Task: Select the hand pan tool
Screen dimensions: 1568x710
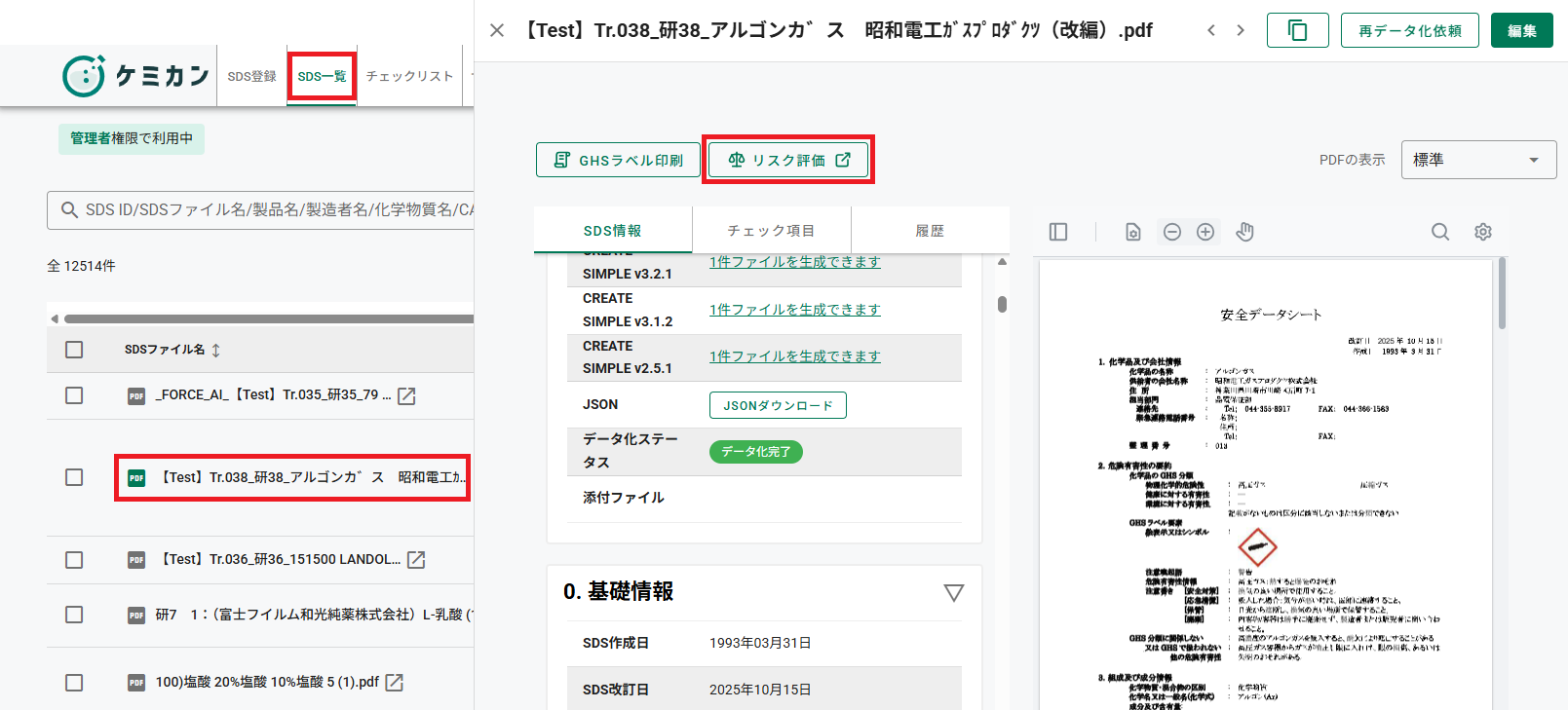Action: tap(1244, 232)
